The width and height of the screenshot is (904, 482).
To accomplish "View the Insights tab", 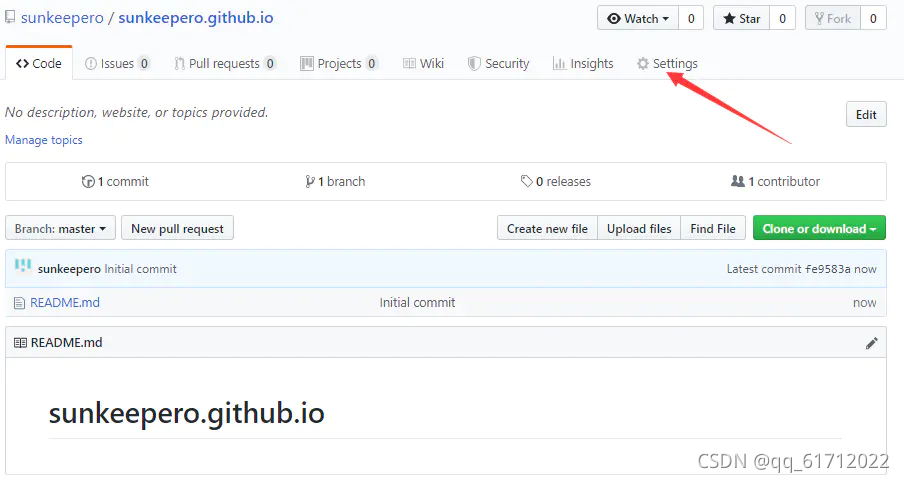I will [x=583, y=63].
